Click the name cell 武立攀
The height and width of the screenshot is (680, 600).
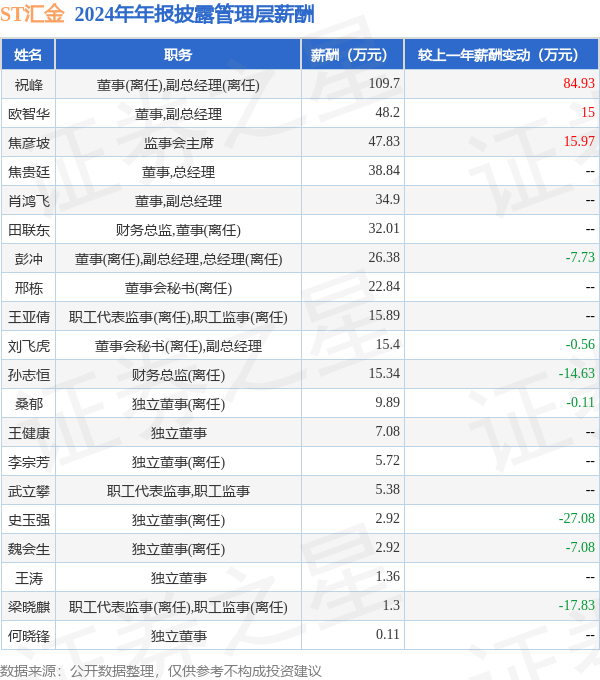(29, 492)
